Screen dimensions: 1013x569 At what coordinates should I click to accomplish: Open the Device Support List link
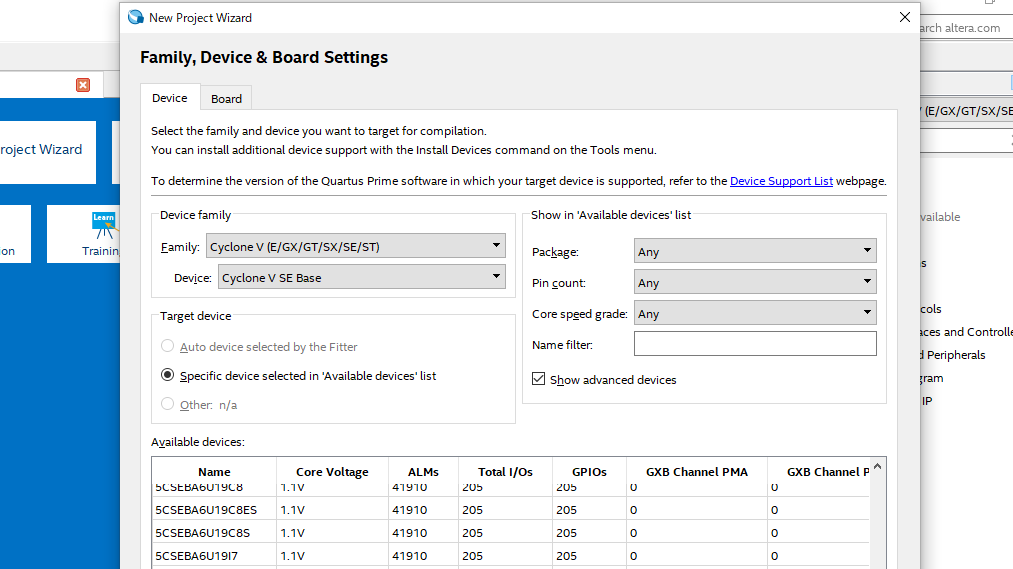tap(781, 181)
